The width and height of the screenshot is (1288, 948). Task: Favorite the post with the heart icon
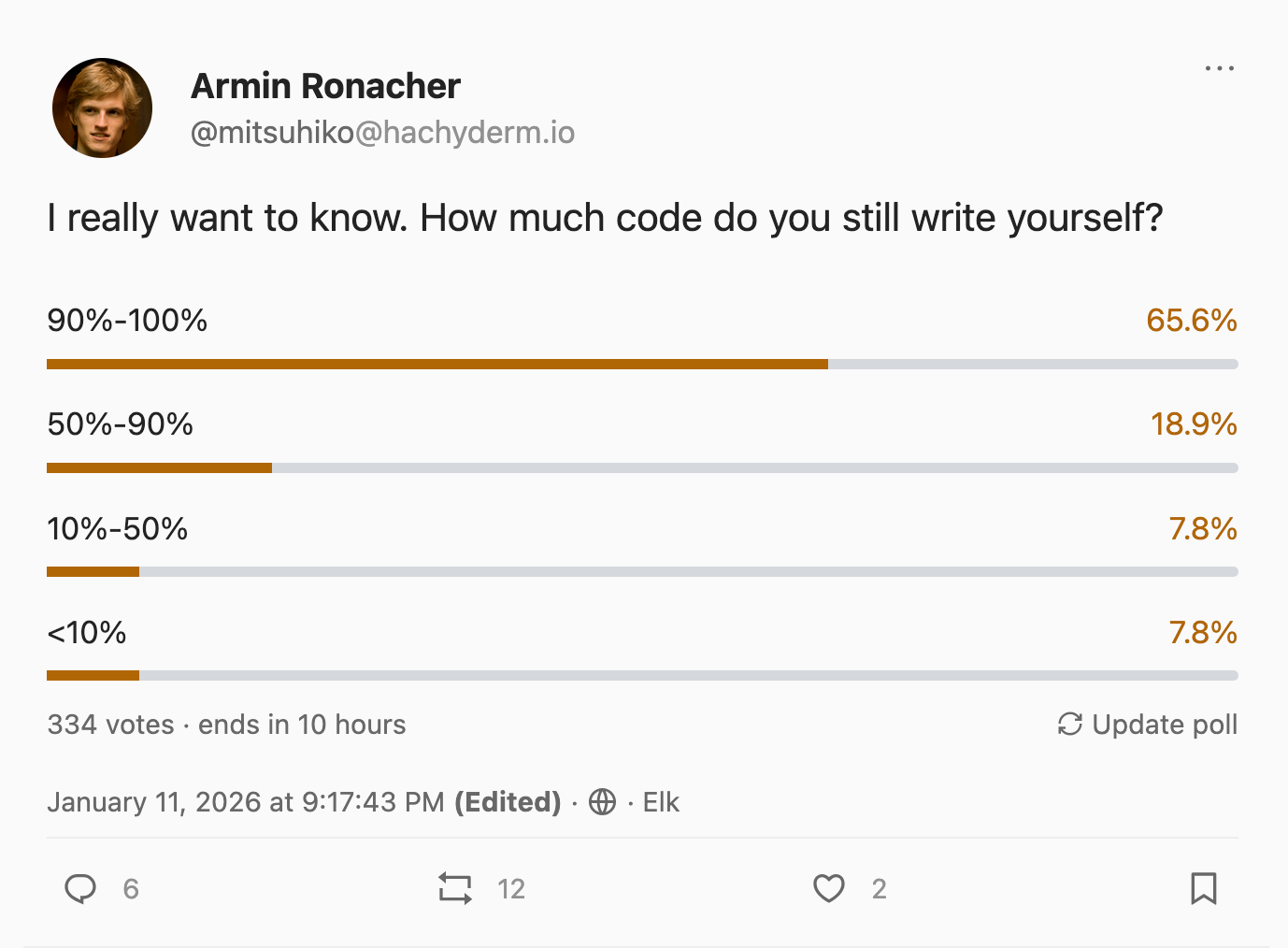click(x=828, y=888)
